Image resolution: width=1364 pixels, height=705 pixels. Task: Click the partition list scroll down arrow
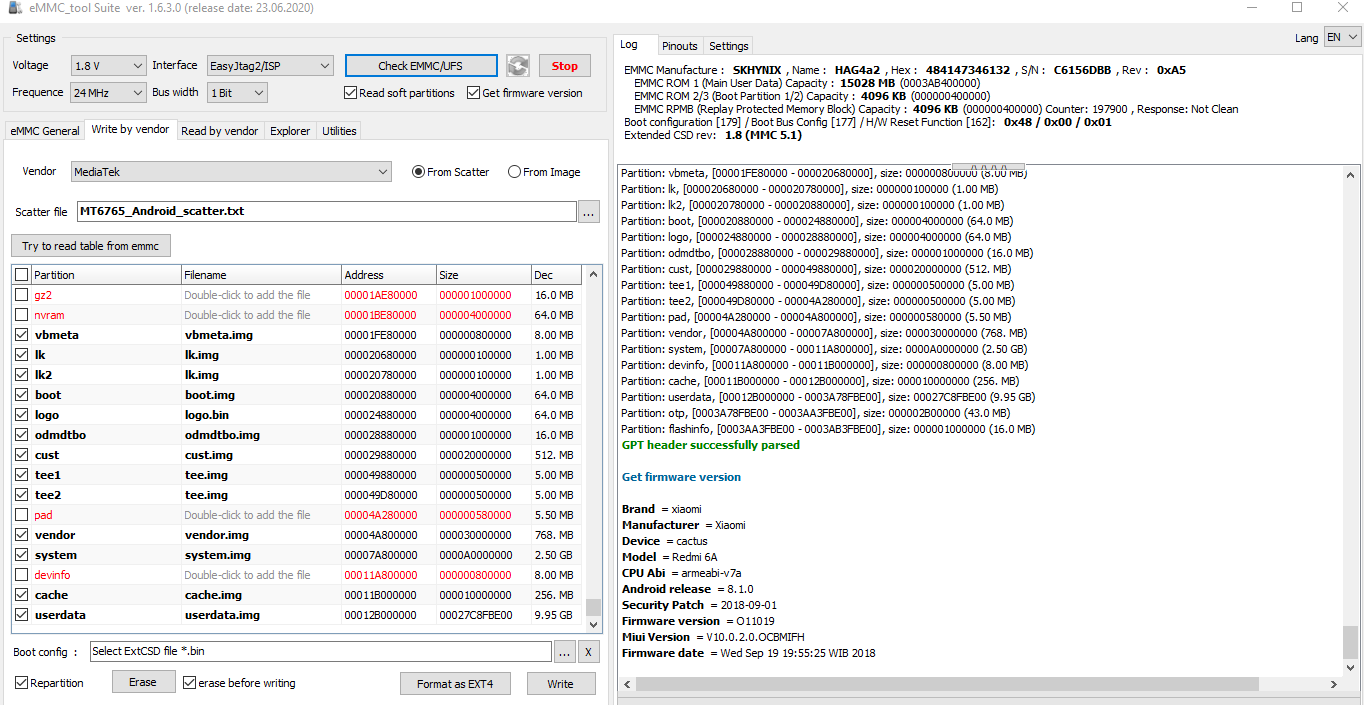[594, 624]
